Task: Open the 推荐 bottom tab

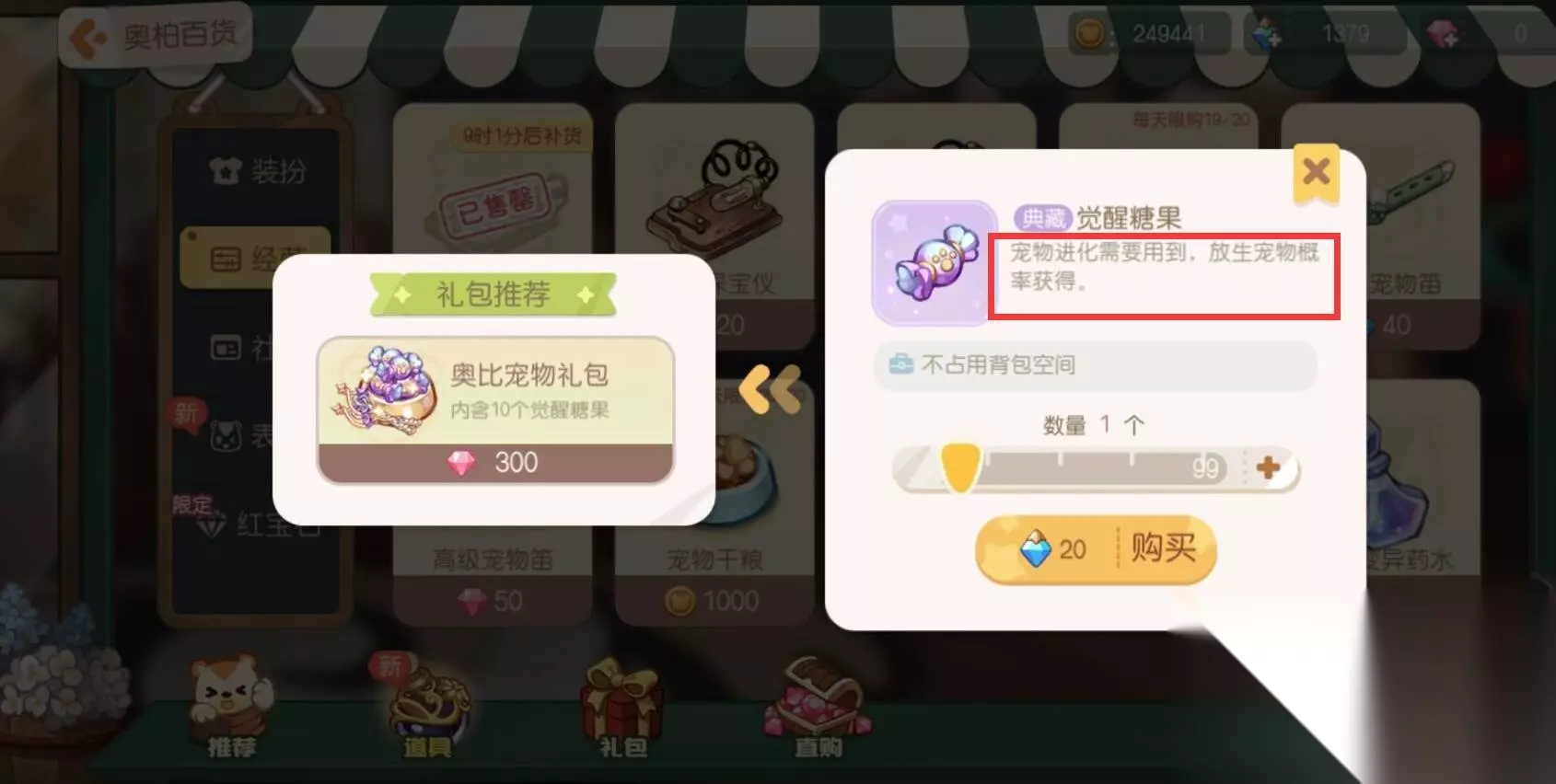Action: click(231, 707)
